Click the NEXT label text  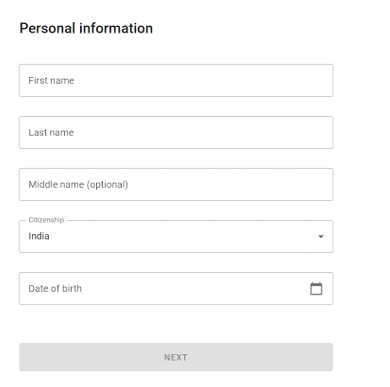pyautogui.click(x=176, y=357)
